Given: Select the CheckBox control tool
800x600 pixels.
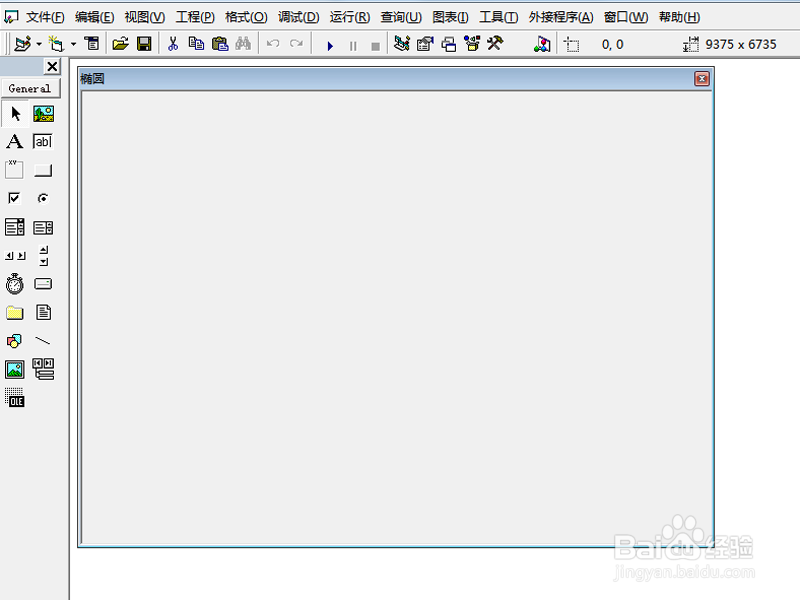Looking at the screenshot, I should pos(14,198).
